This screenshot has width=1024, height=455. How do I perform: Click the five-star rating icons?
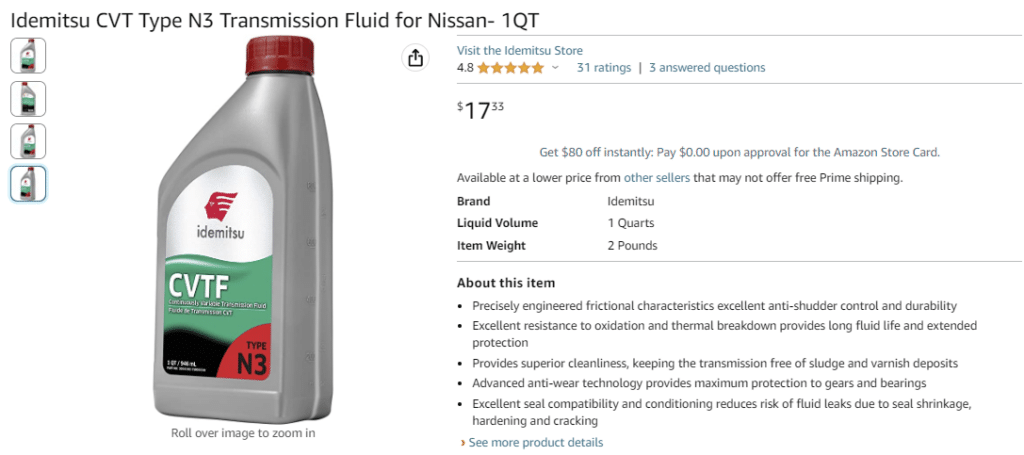[x=510, y=68]
